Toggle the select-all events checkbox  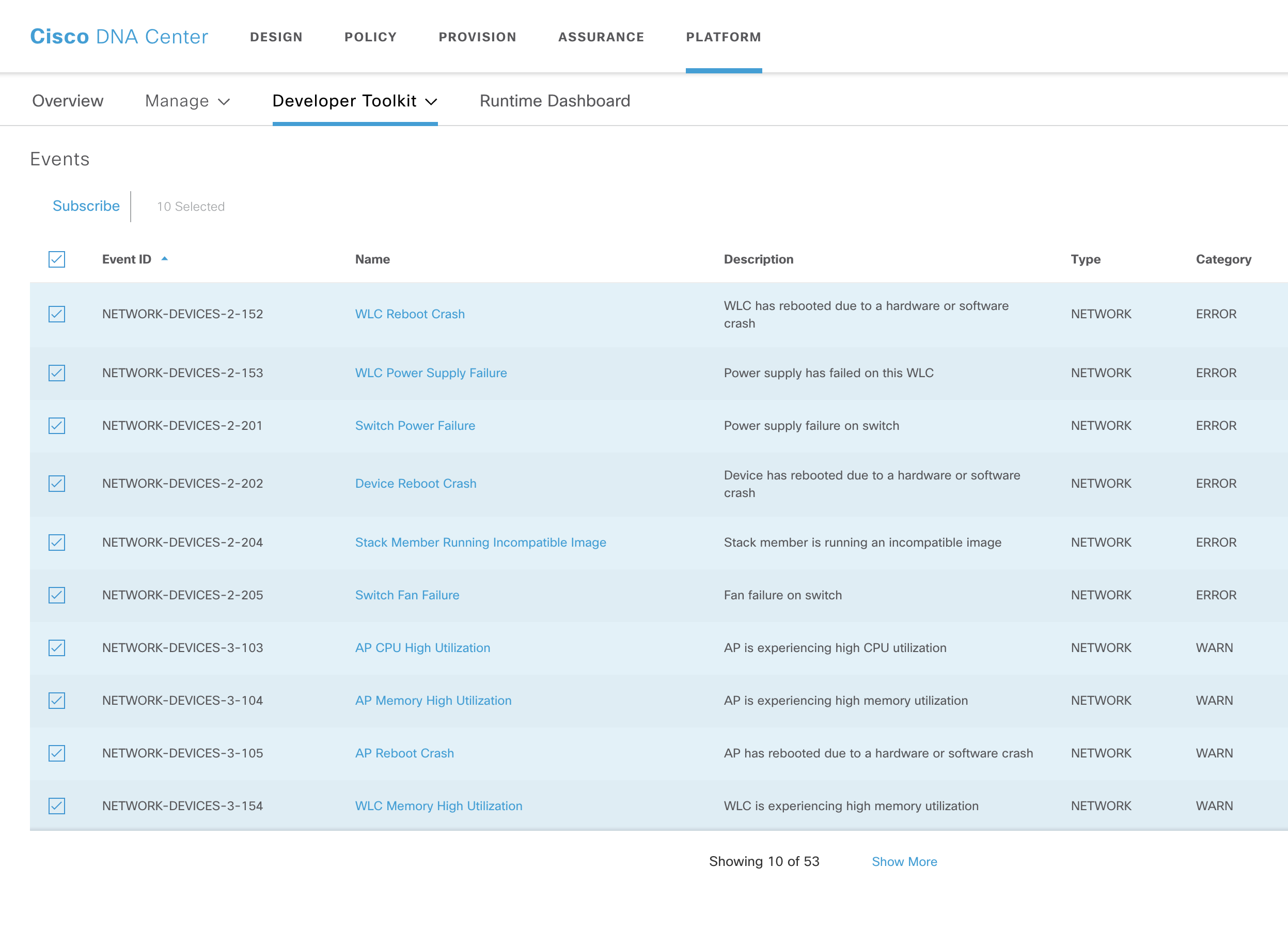point(57,260)
